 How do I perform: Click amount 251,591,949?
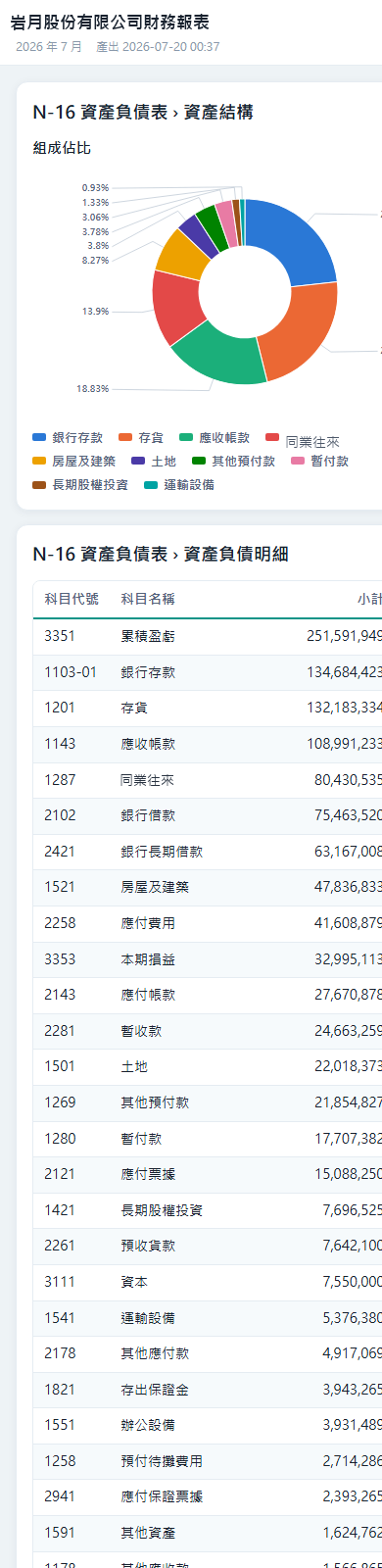pyautogui.click(x=344, y=636)
